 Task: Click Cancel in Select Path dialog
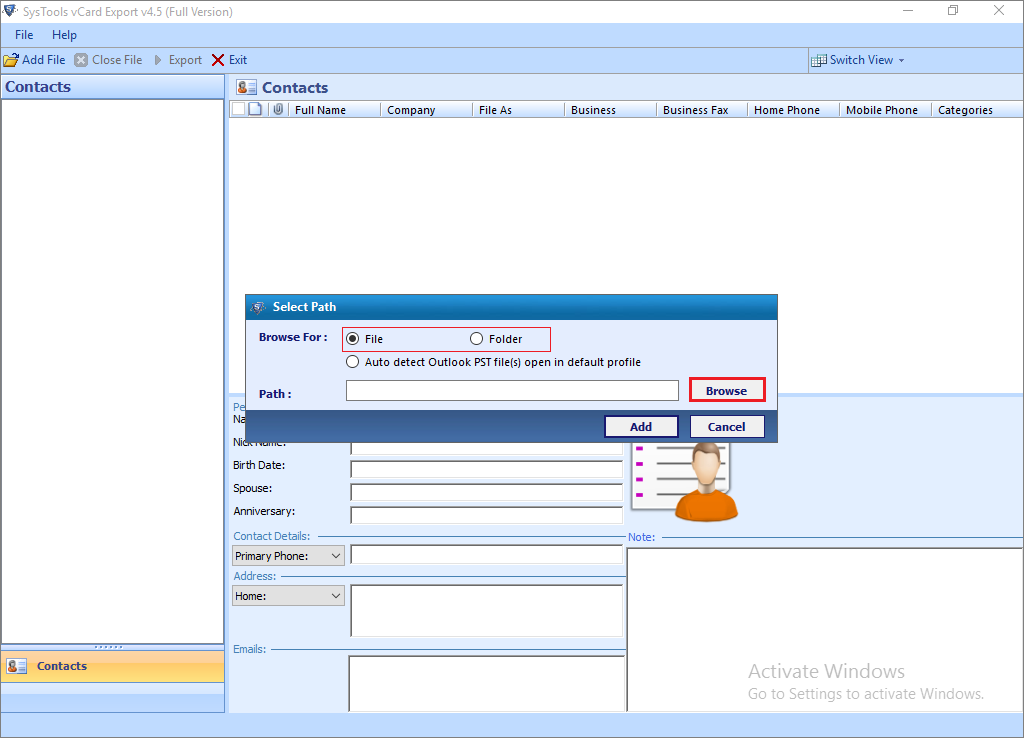(727, 426)
